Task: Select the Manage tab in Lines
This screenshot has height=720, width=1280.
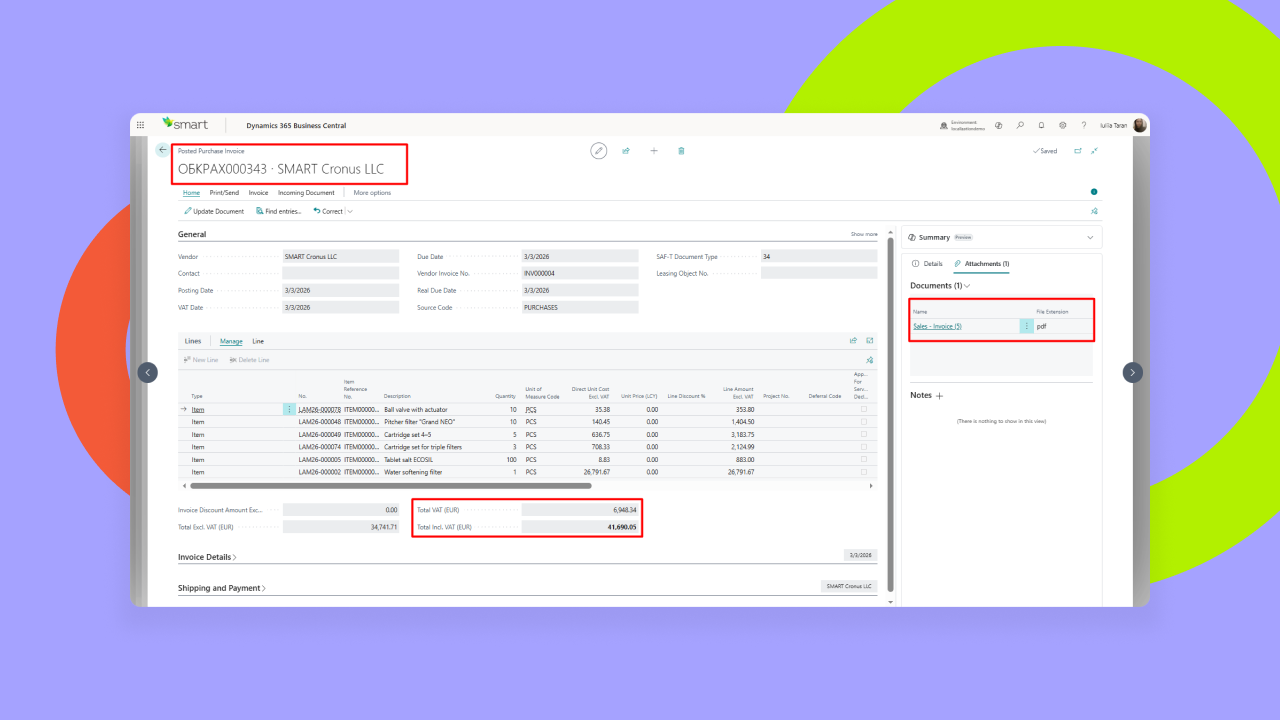Action: point(231,341)
